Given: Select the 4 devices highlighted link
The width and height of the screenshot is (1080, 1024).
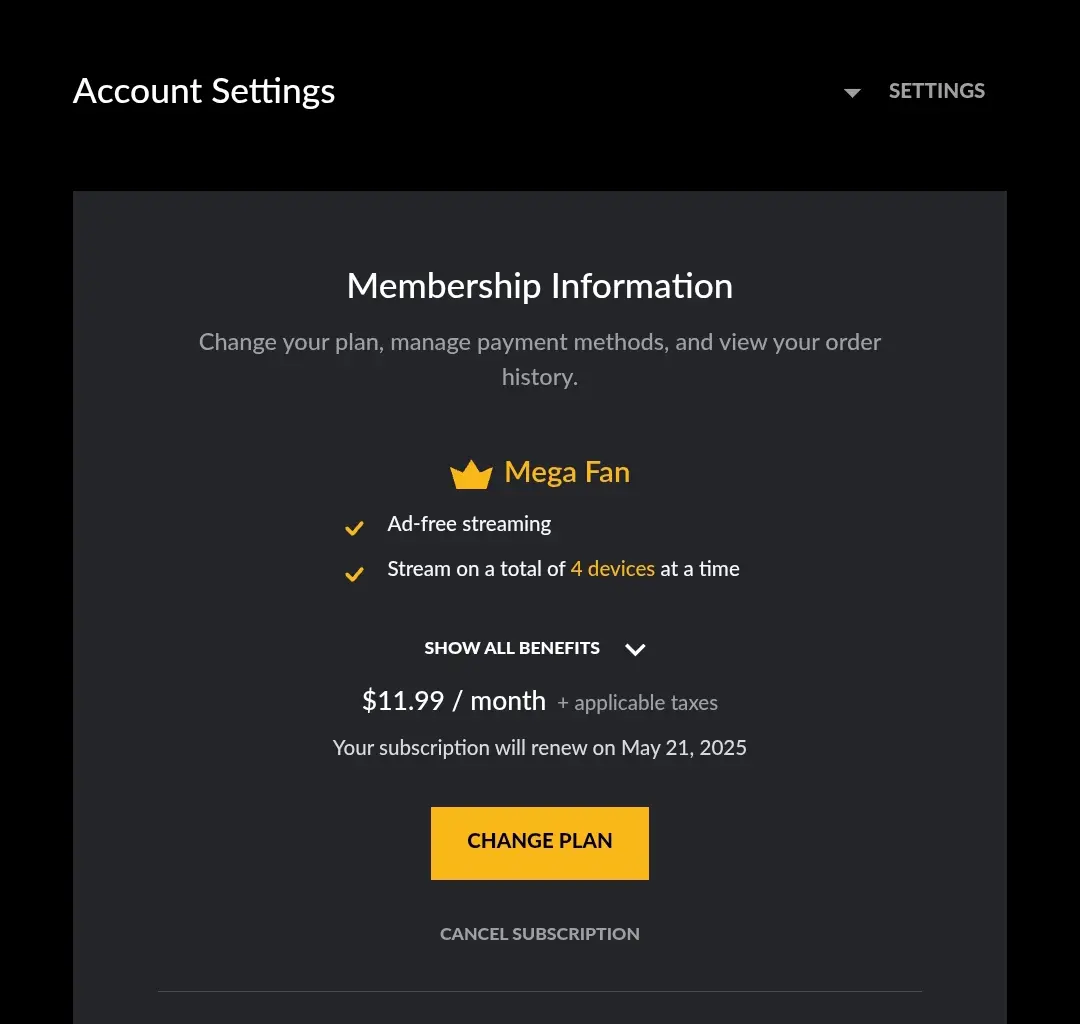Looking at the screenshot, I should pyautogui.click(x=612, y=569).
